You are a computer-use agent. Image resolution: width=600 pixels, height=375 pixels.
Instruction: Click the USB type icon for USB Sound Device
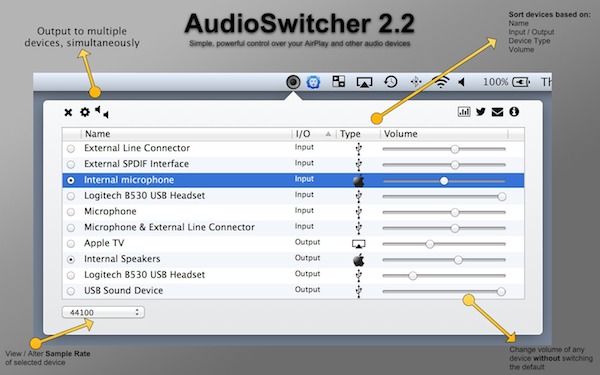[x=359, y=291]
